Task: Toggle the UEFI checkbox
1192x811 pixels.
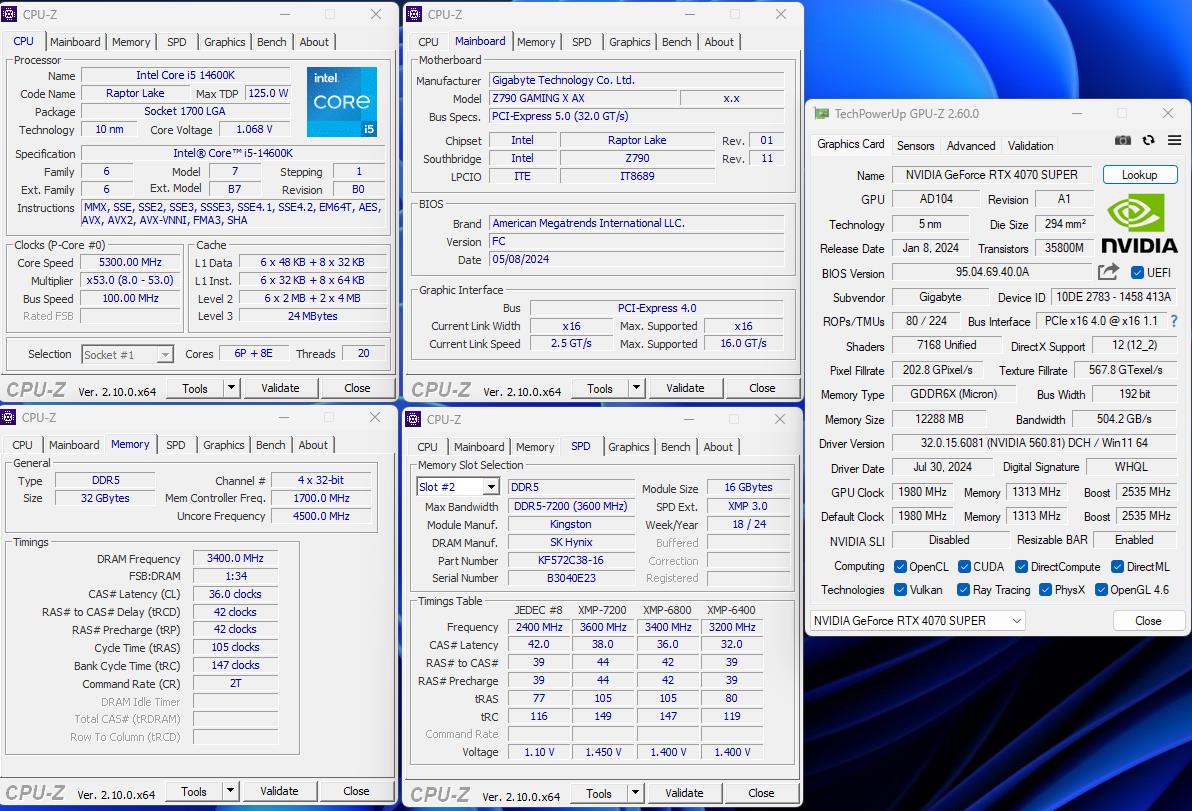Action: coord(1137,273)
